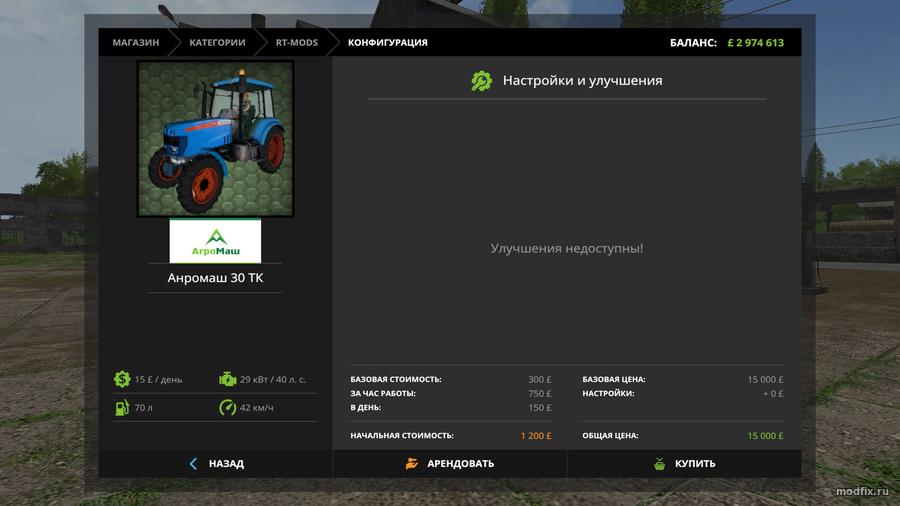900x506 pixels.
Task: Switch to the RT-MODS breadcrumb
Action: 296,43
